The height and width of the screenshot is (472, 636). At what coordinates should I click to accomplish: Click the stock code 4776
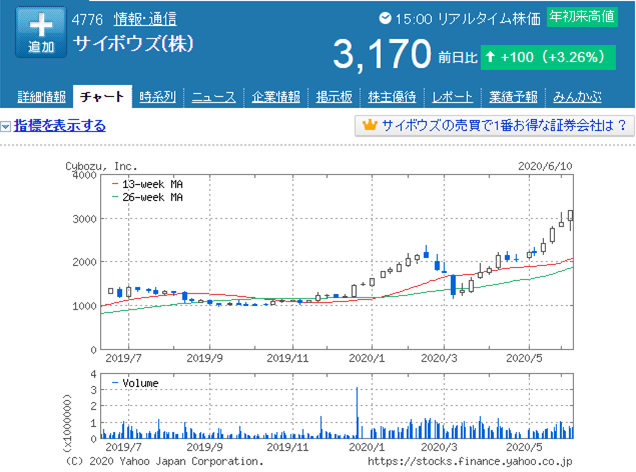87,19
